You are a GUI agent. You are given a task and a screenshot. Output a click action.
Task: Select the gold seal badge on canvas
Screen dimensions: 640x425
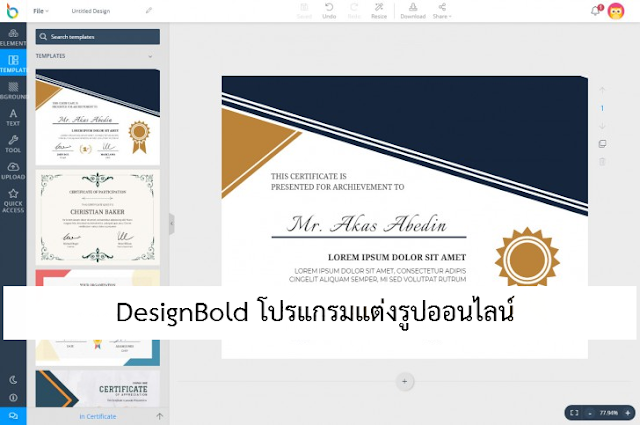pyautogui.click(x=527, y=257)
